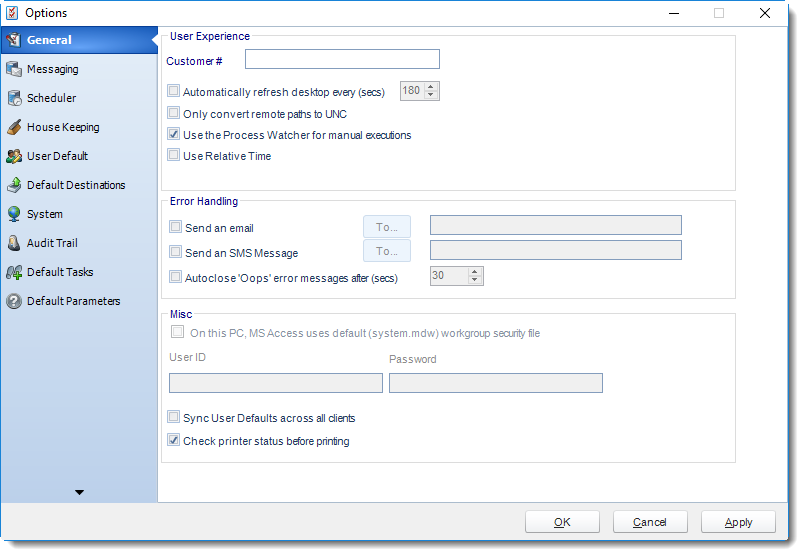
Task: Click the User ID field
Action: [x=275, y=383]
